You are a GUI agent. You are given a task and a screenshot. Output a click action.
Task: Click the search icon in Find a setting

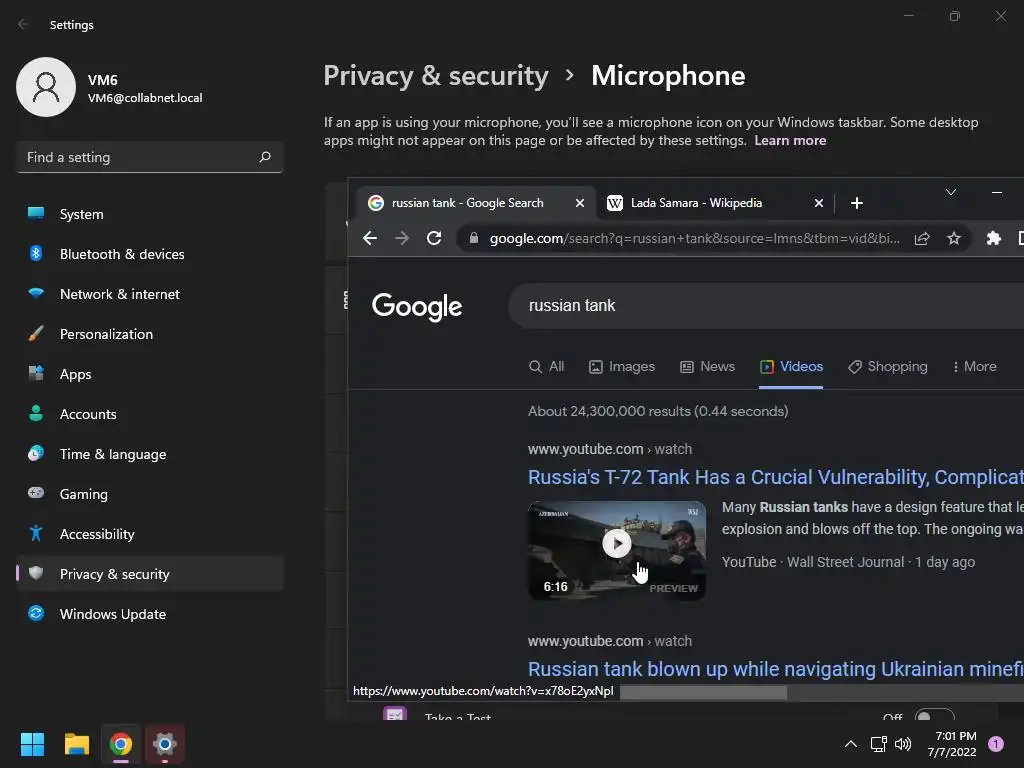pyautogui.click(x=264, y=157)
